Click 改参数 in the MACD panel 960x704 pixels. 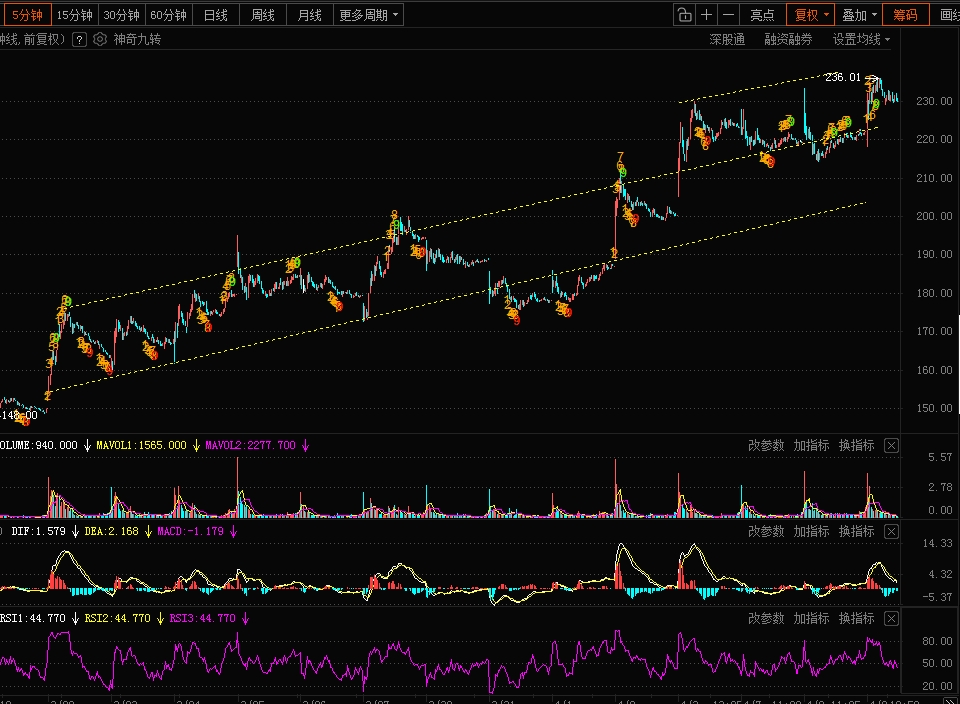(766, 531)
